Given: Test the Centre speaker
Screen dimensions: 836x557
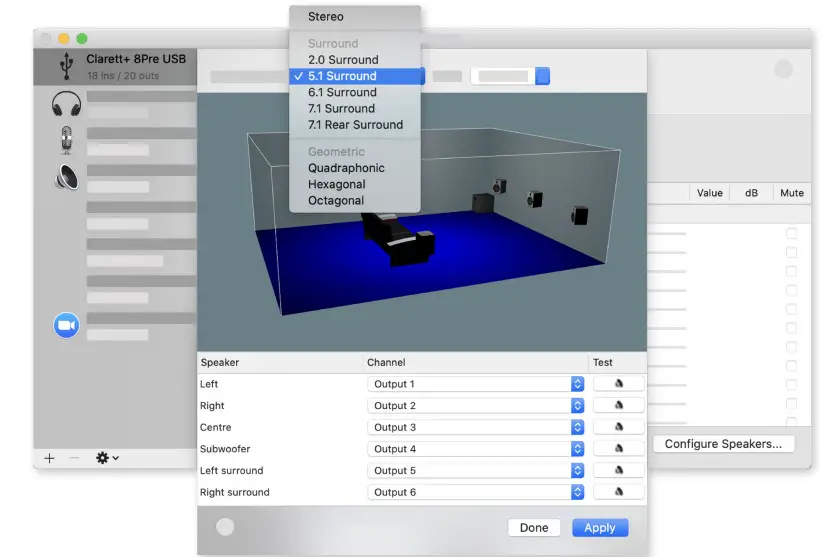Looking at the screenshot, I should [x=618, y=427].
